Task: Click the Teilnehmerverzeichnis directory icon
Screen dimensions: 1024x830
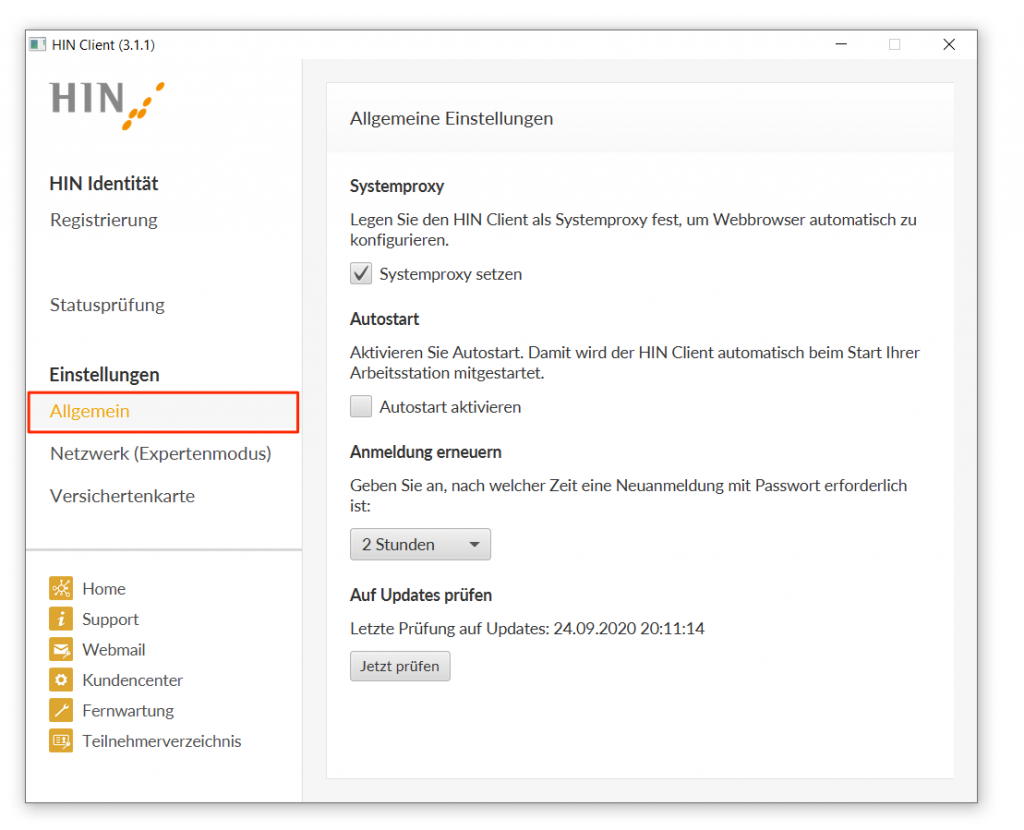Action: pyautogui.click(x=61, y=741)
